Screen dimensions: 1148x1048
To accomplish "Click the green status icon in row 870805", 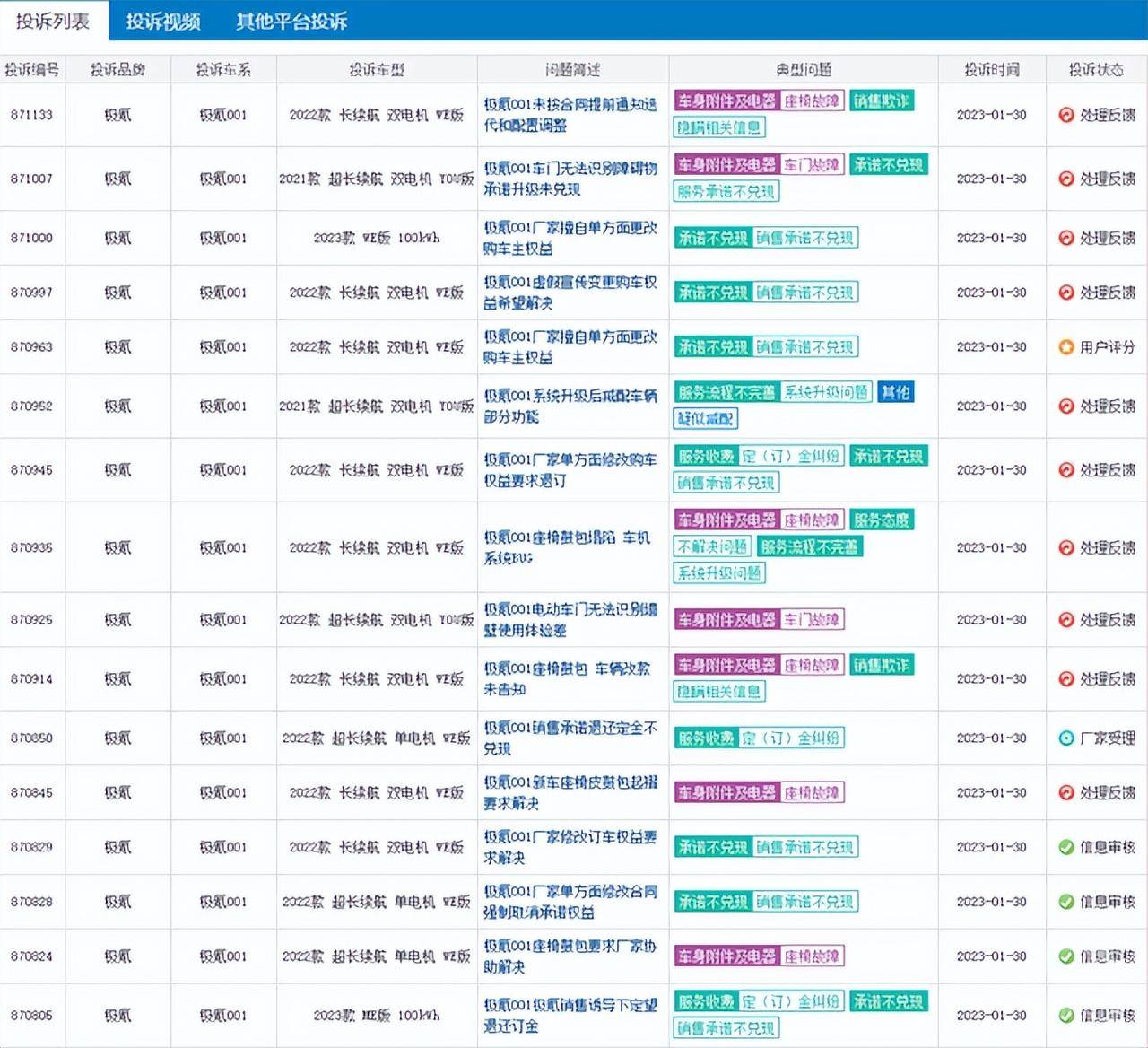I will coord(1065,1016).
